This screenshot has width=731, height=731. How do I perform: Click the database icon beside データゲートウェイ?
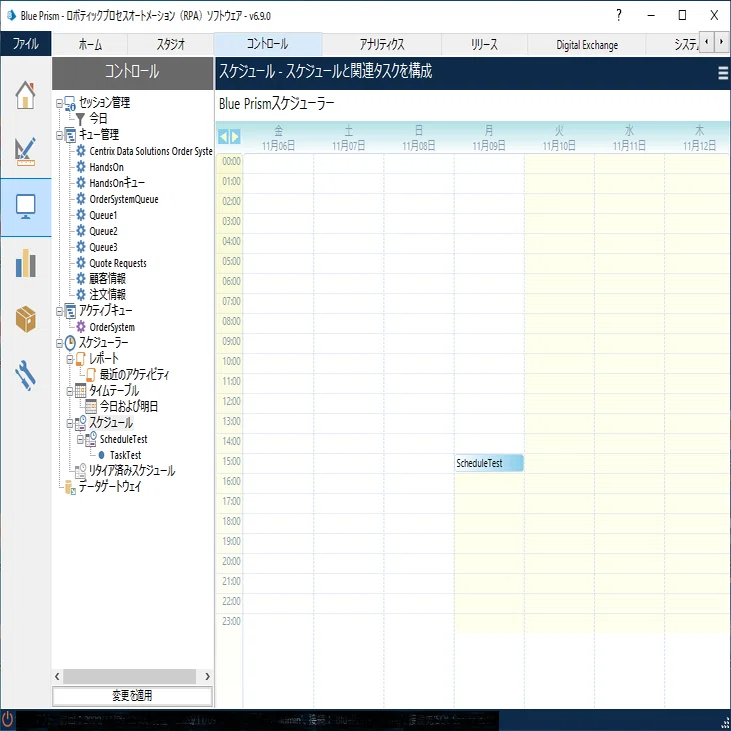pos(70,487)
